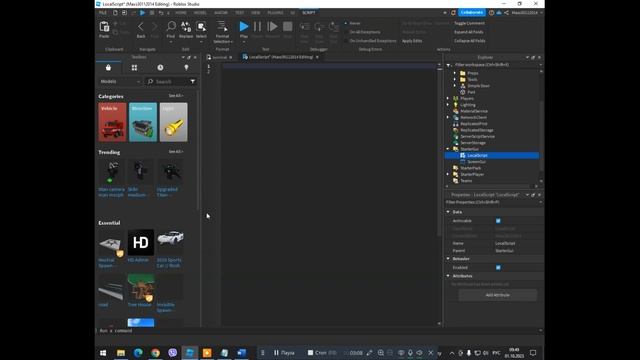Viewport: 640px width, 360px height.
Task: Click the Step Over debugger icon
Action: 319,27
